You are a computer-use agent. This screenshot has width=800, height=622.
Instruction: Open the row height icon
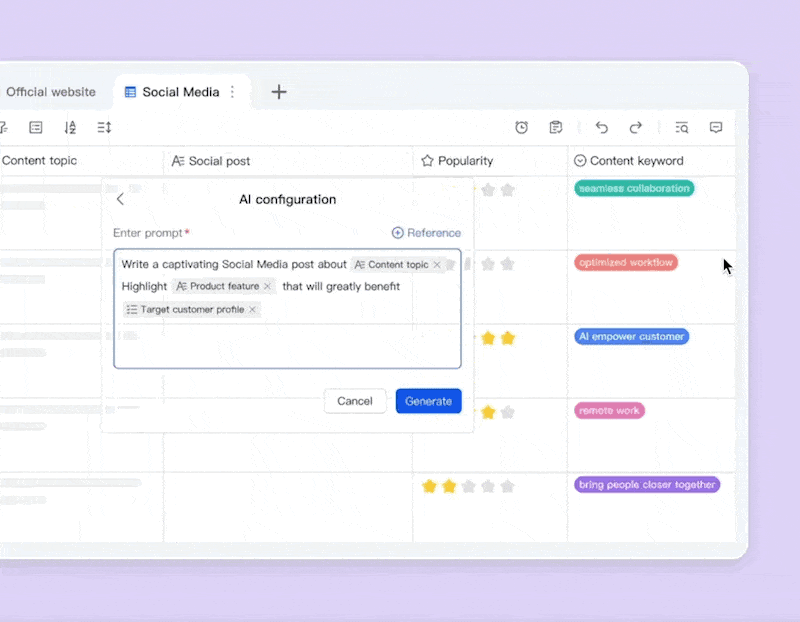tap(104, 128)
